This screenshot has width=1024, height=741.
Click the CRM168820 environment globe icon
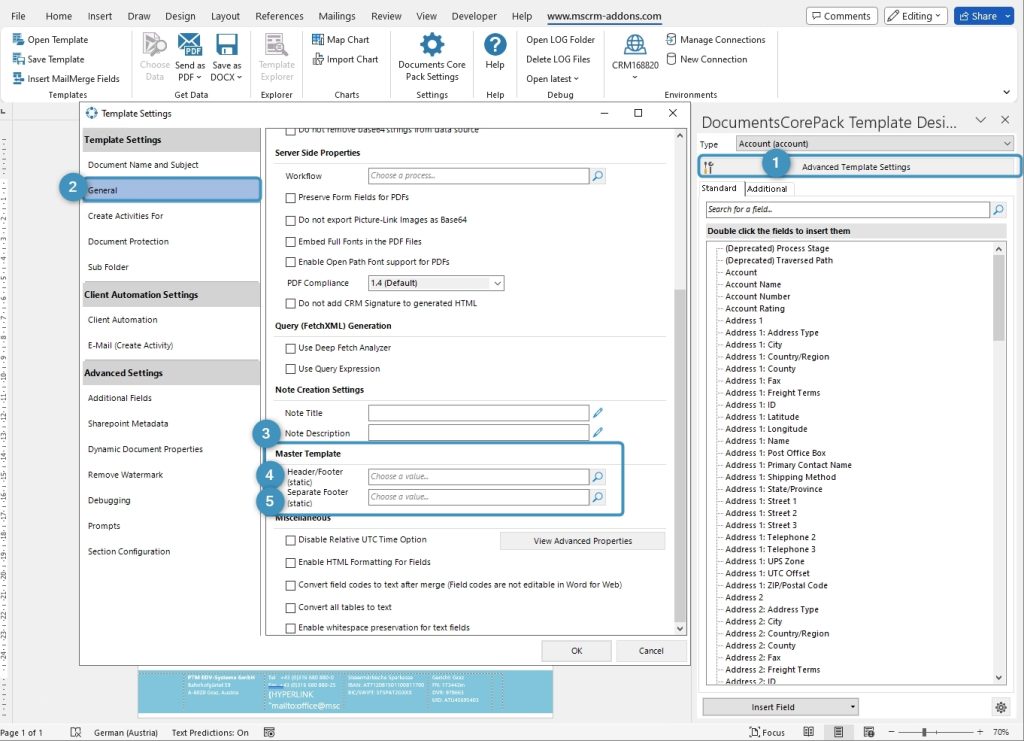(x=635, y=44)
